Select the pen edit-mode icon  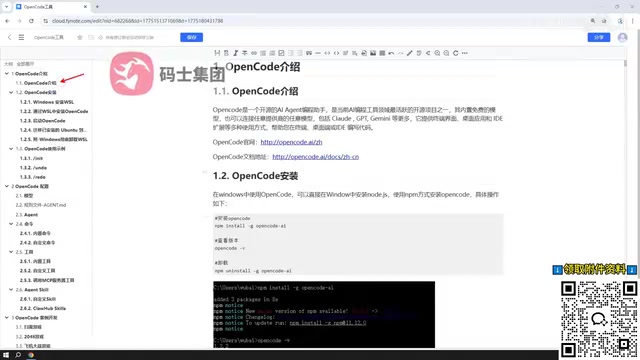[x=410, y=53]
